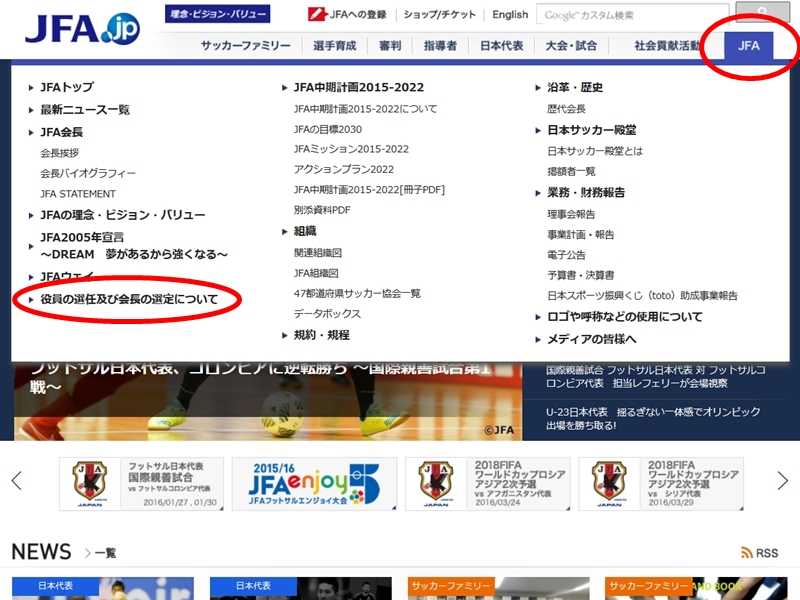Click the search magnifier button
This screenshot has width=800, height=600.
pos(762,13)
